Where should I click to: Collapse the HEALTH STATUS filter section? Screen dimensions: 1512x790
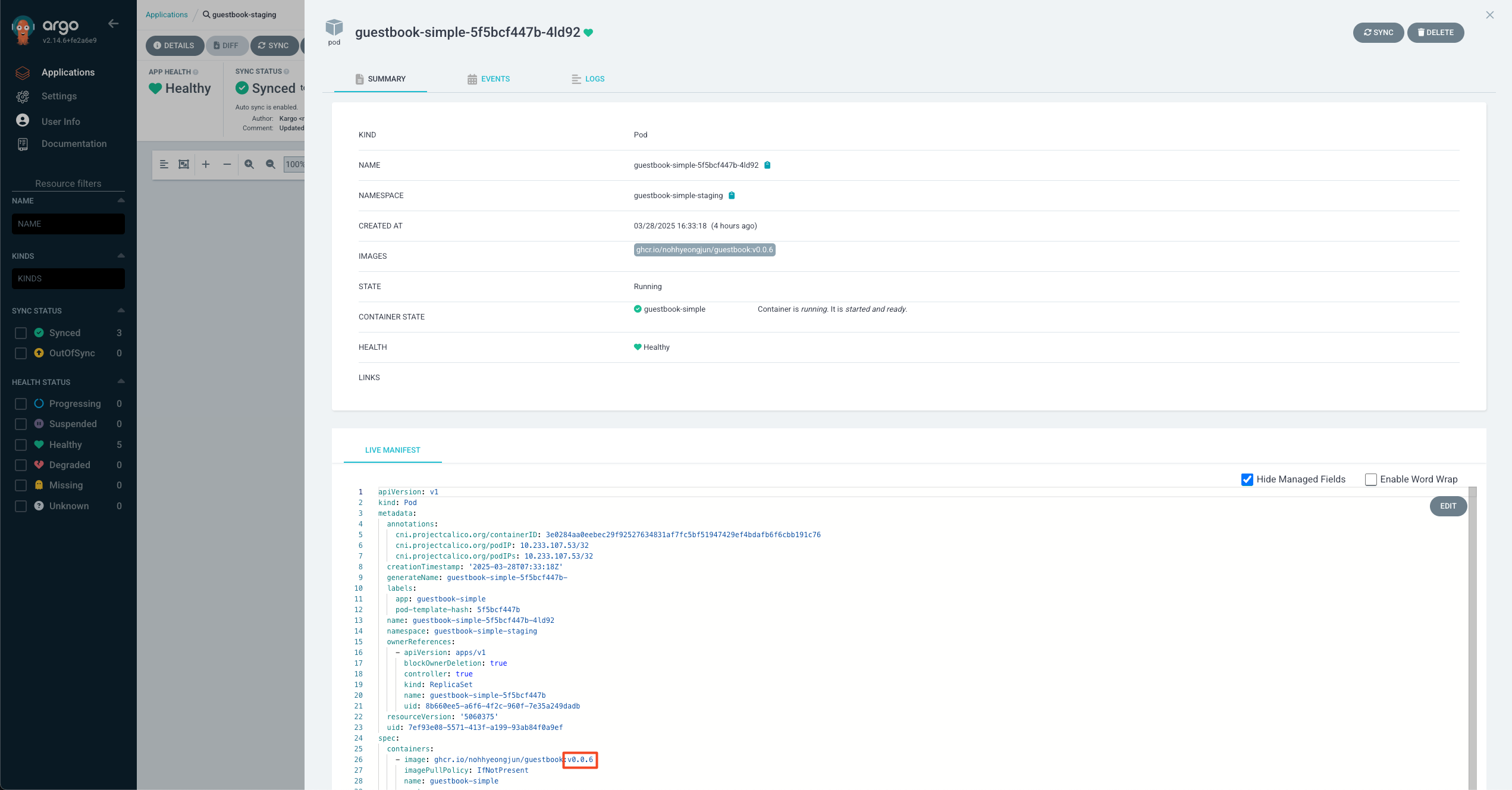point(121,381)
